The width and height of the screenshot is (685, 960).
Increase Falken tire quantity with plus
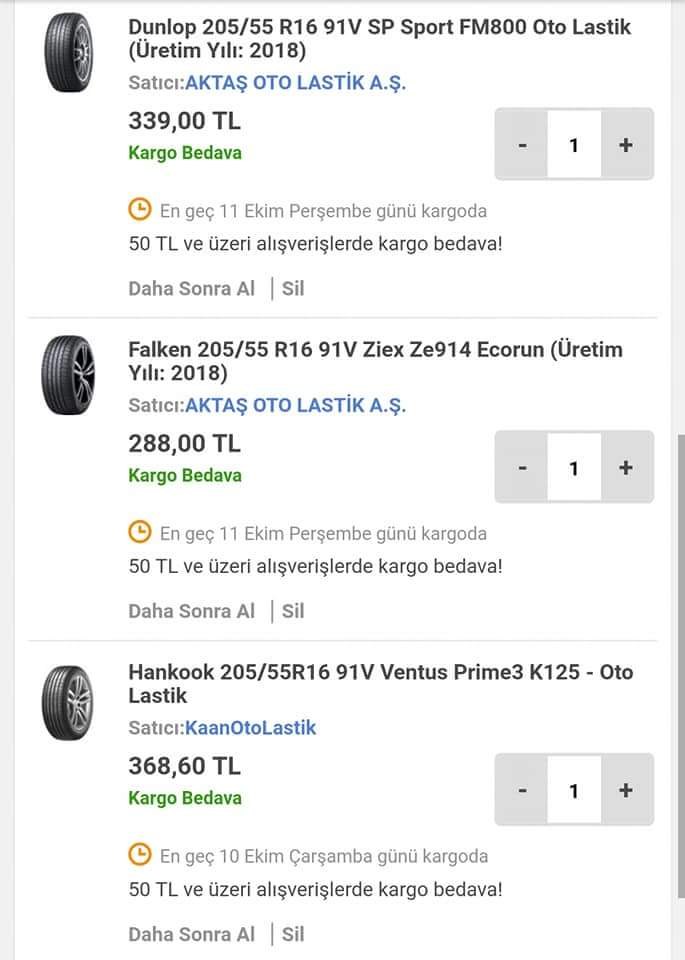click(x=626, y=467)
